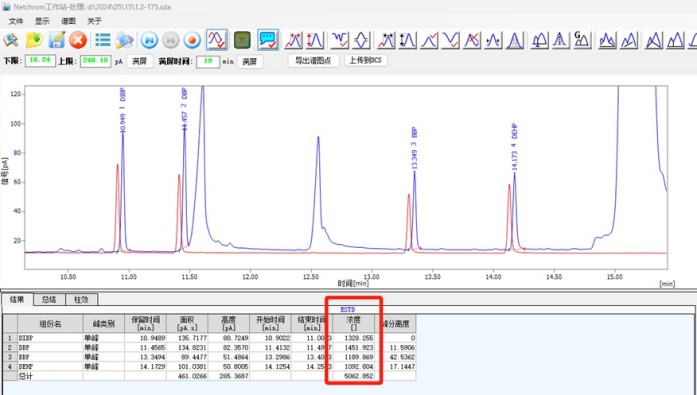Click the 13.349 BBP peak label on chromatogram
Image resolution: width=697 pixels, height=395 pixels.
[414, 148]
